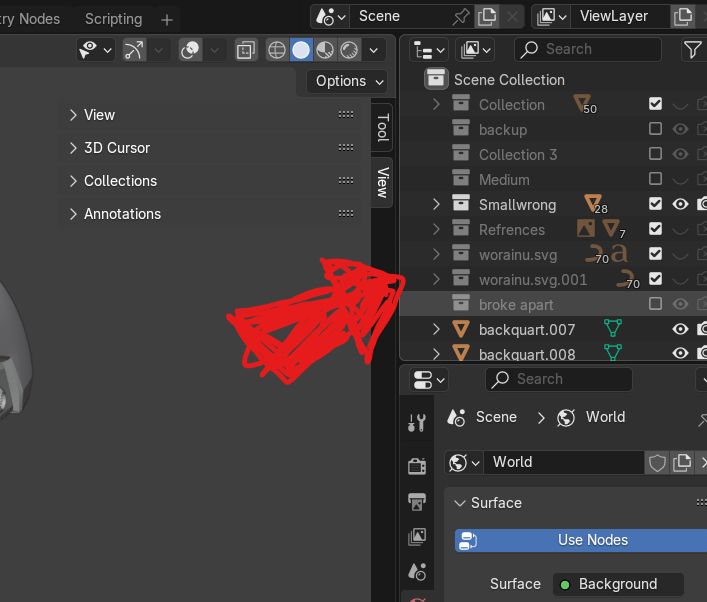
Task: Uncheck the Refrences collection checkbox
Action: [655, 229]
